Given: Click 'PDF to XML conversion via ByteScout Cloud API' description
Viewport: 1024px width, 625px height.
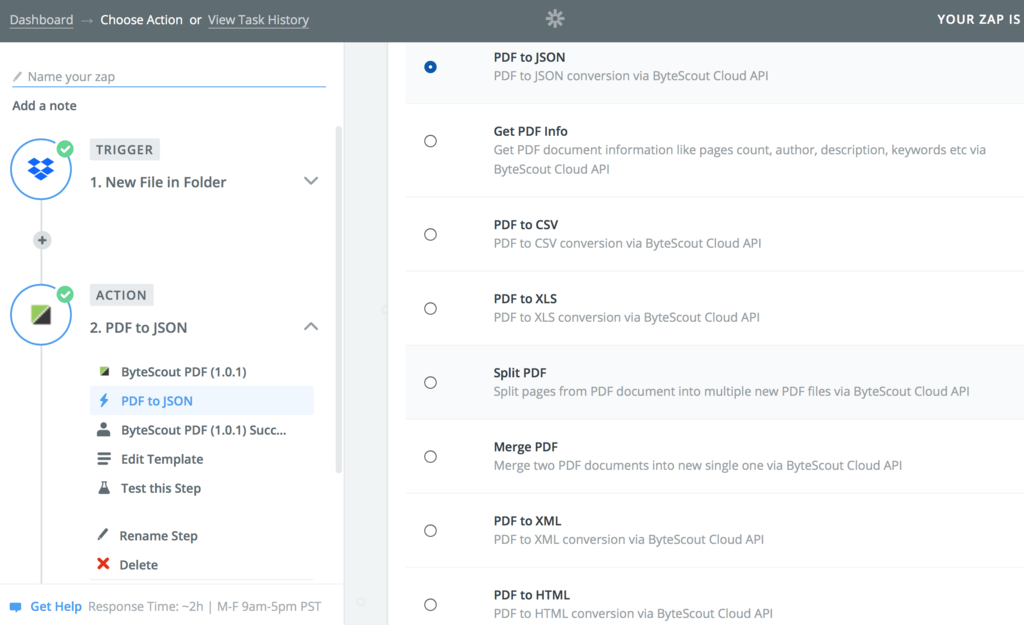Looking at the screenshot, I should (629, 539).
